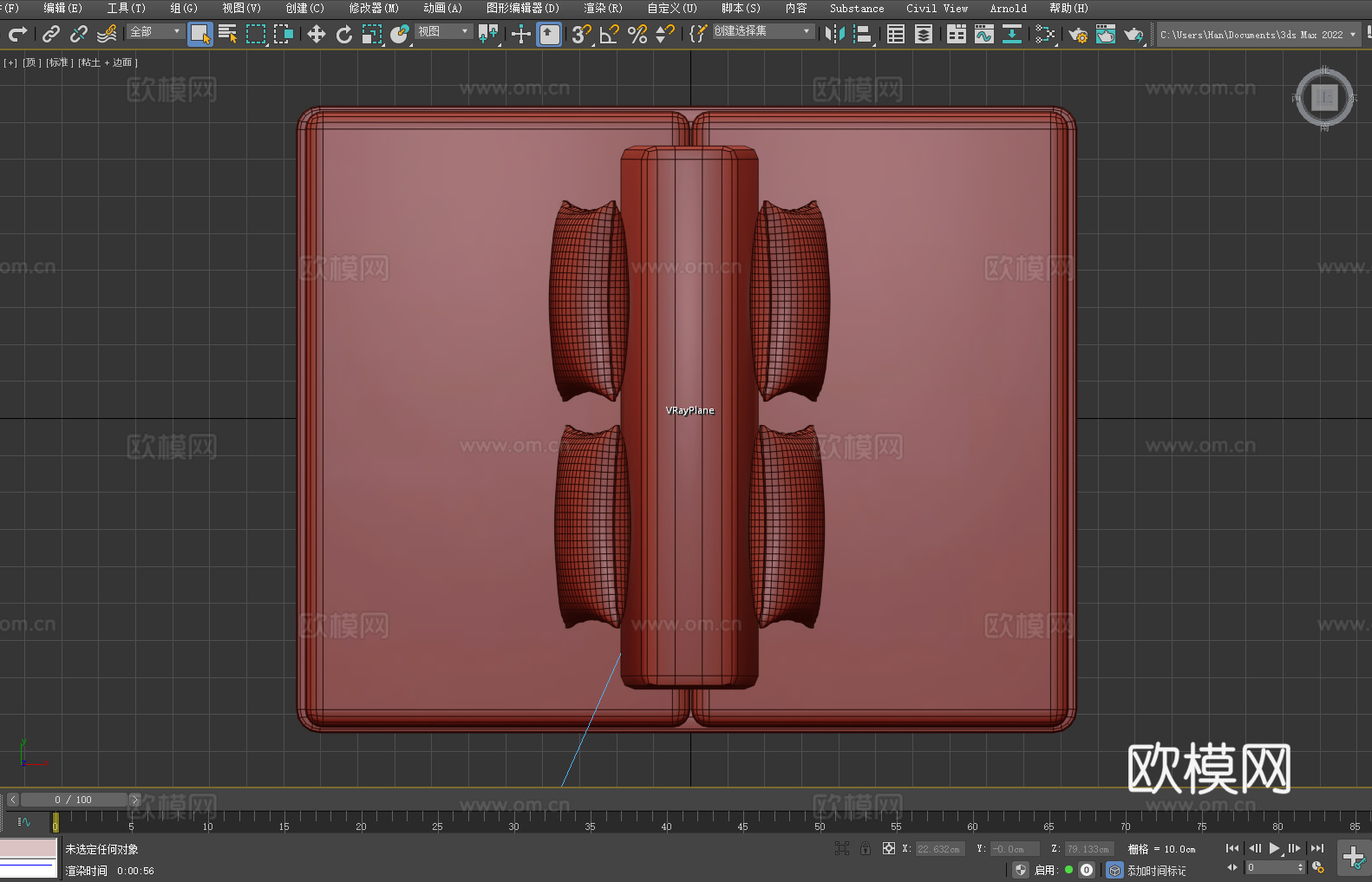Open the Curve Editor

983,34
